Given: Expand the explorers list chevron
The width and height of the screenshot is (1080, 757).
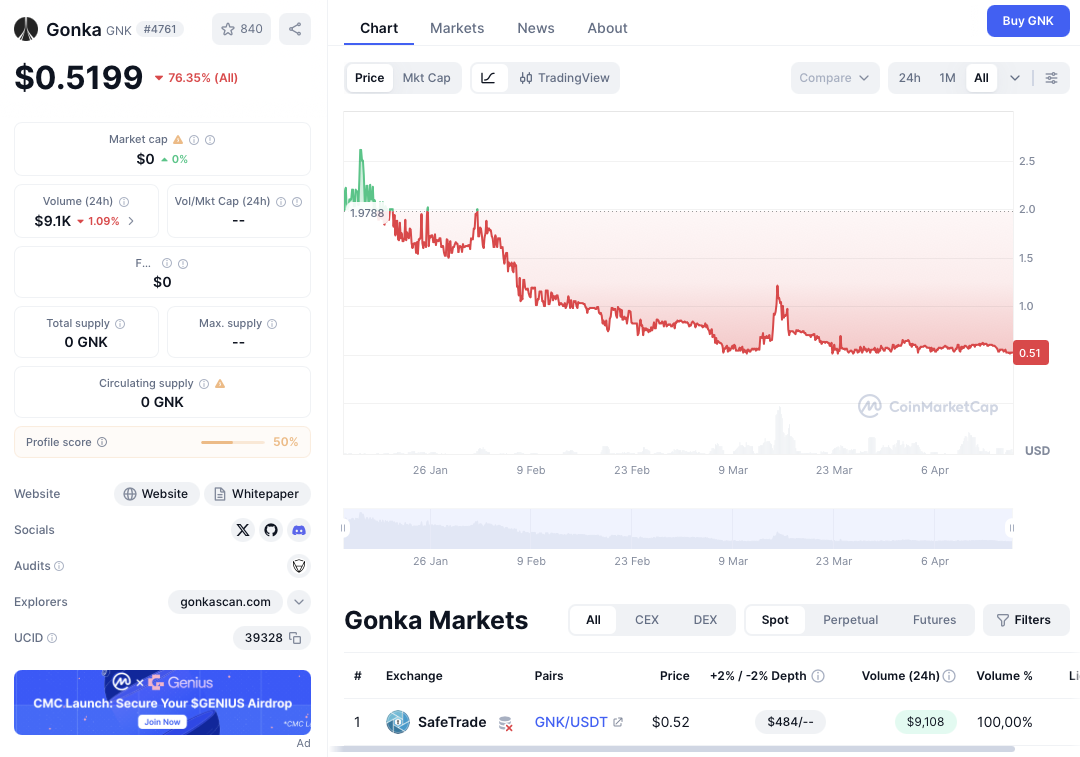Looking at the screenshot, I should click(298, 602).
